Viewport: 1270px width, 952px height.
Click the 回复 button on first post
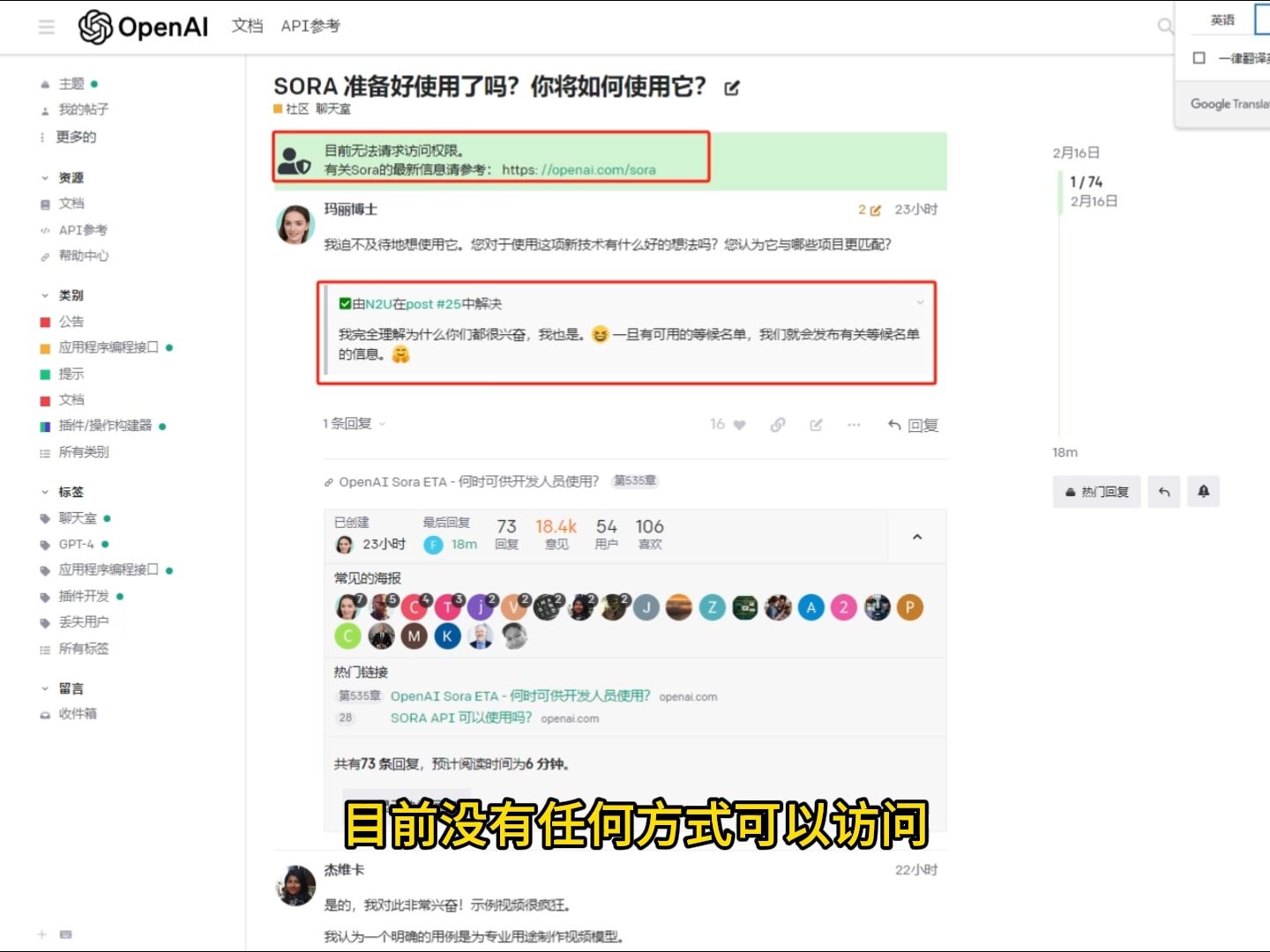[x=913, y=425]
